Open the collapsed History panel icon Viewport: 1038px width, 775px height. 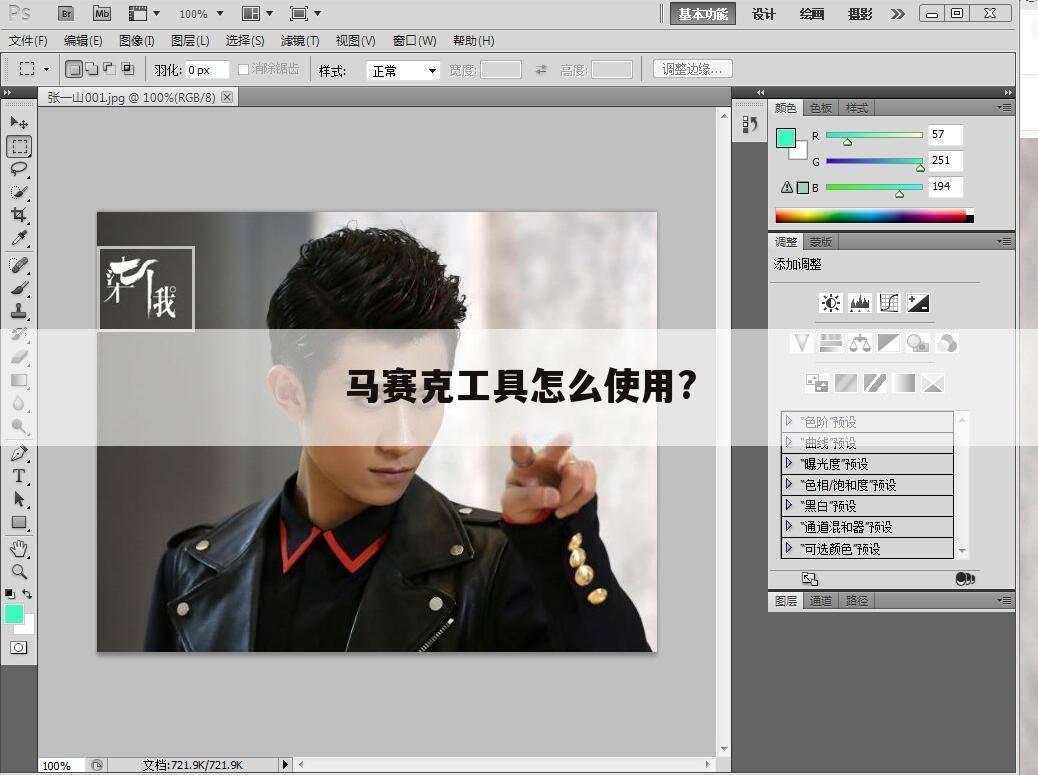click(749, 124)
